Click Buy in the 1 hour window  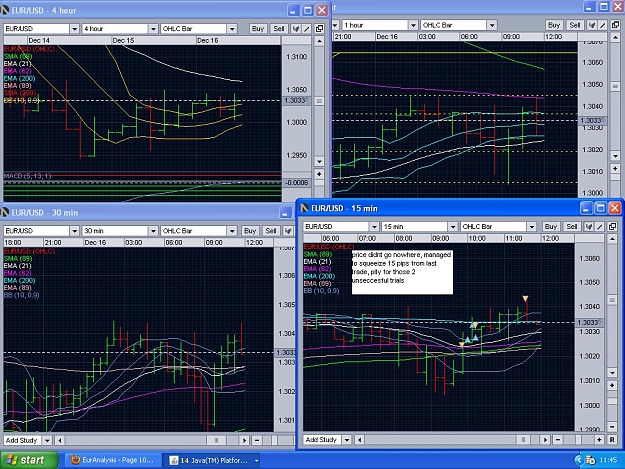[x=554, y=25]
